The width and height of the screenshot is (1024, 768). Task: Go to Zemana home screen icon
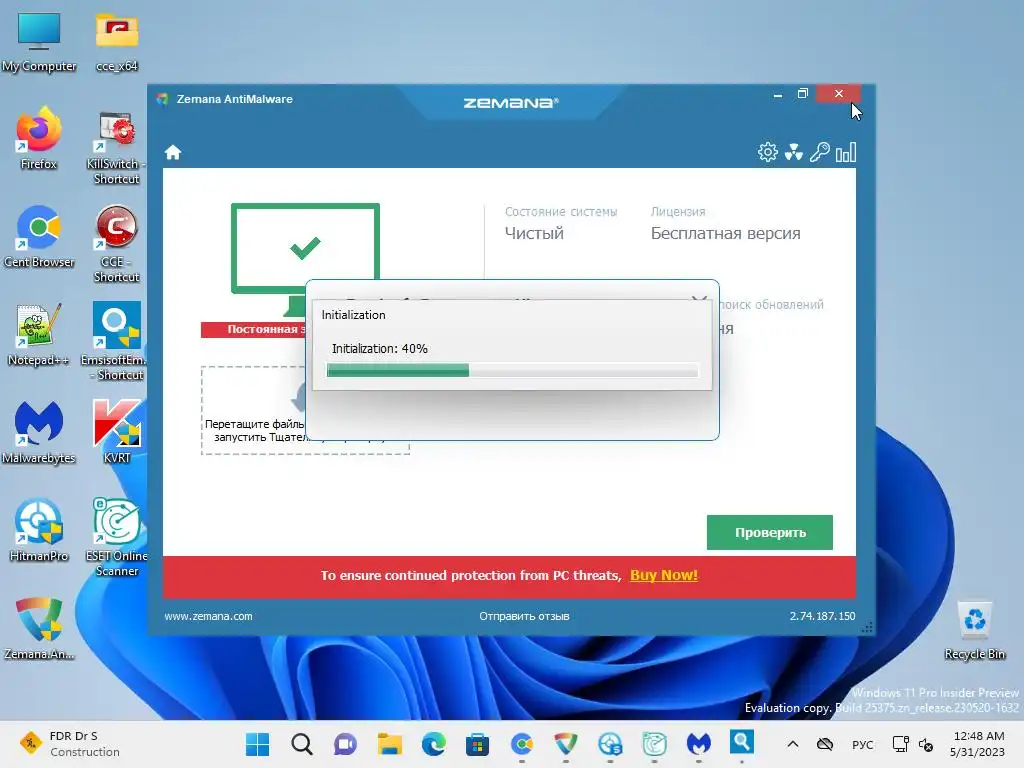172,152
